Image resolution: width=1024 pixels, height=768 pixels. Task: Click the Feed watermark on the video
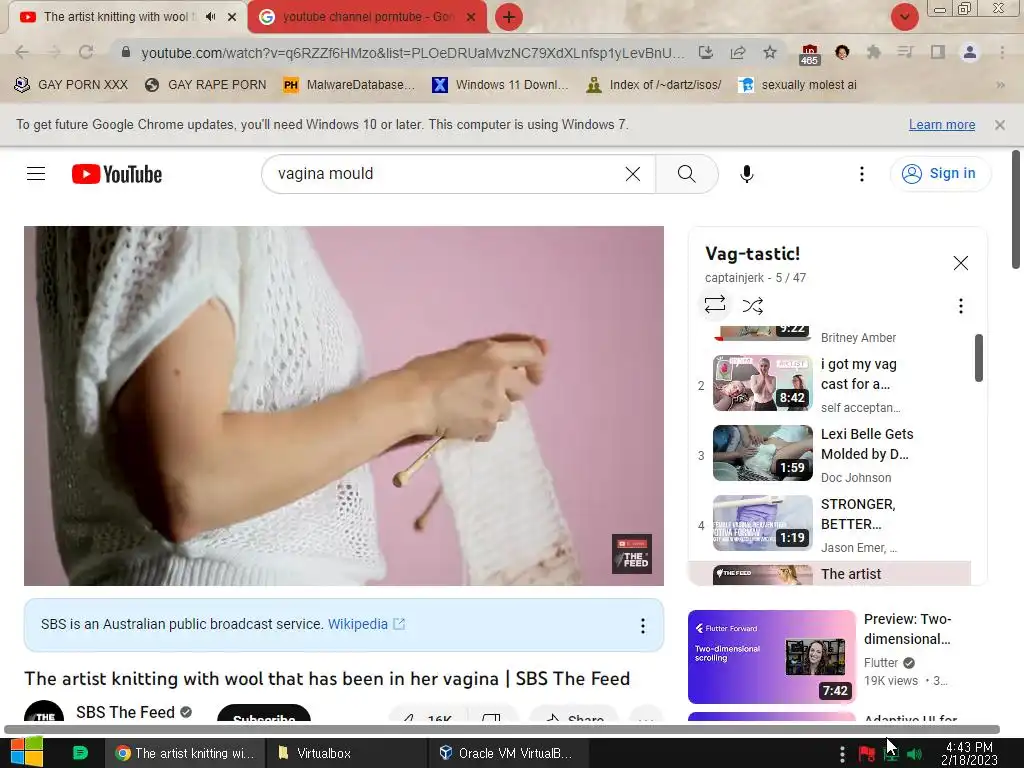(632, 554)
